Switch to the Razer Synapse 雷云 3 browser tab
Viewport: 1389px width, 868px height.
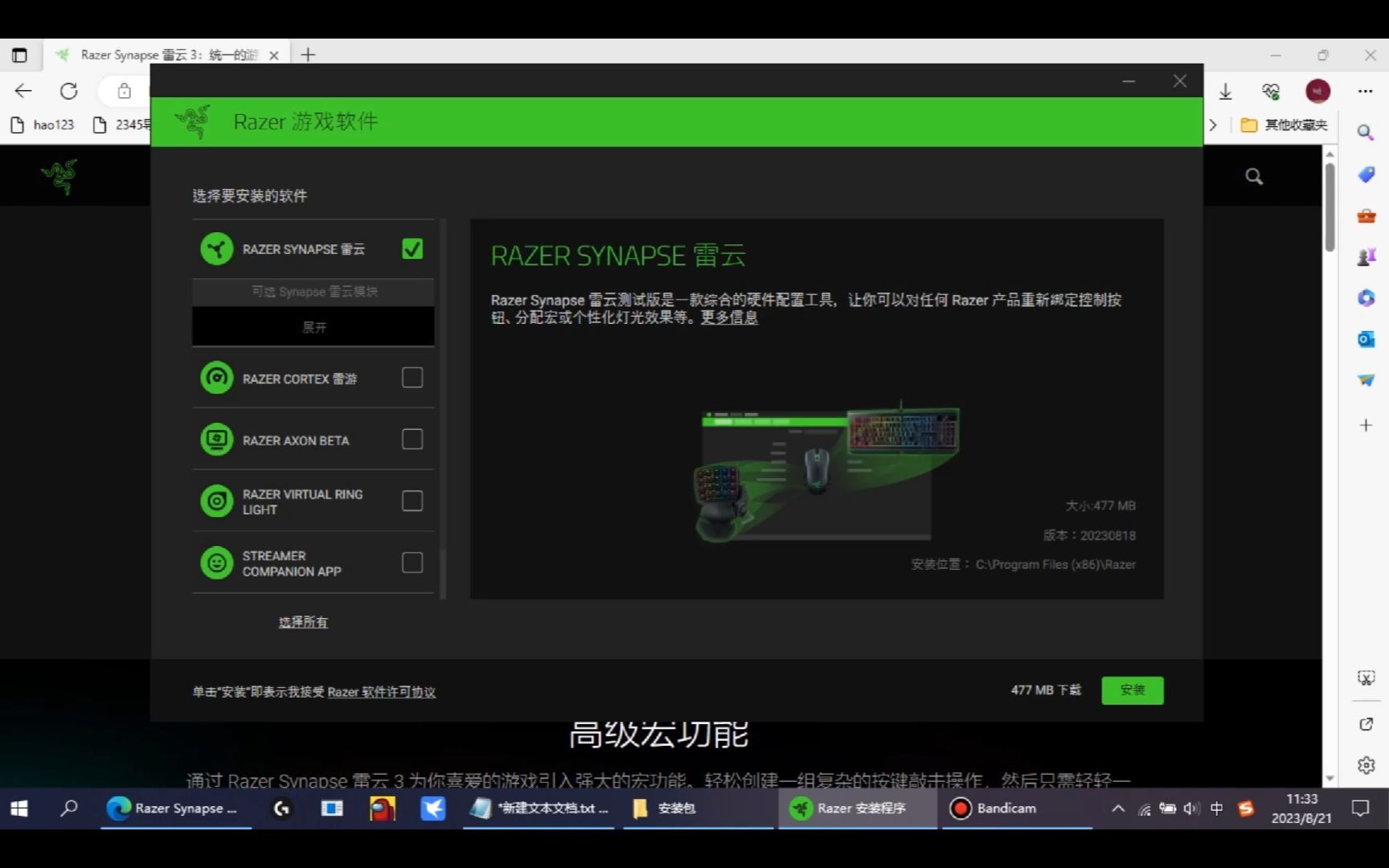[167, 55]
